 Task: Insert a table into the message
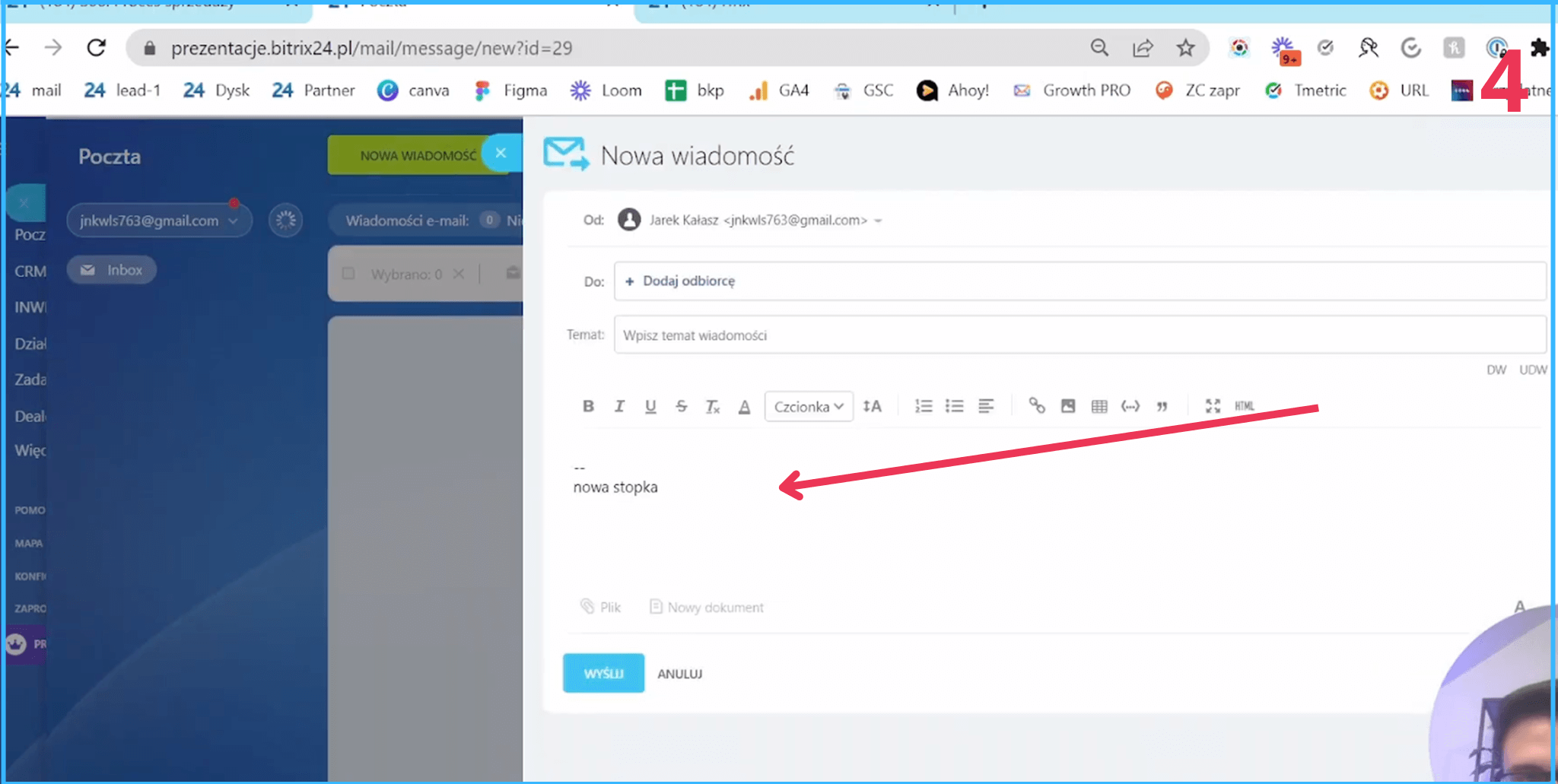click(1099, 406)
